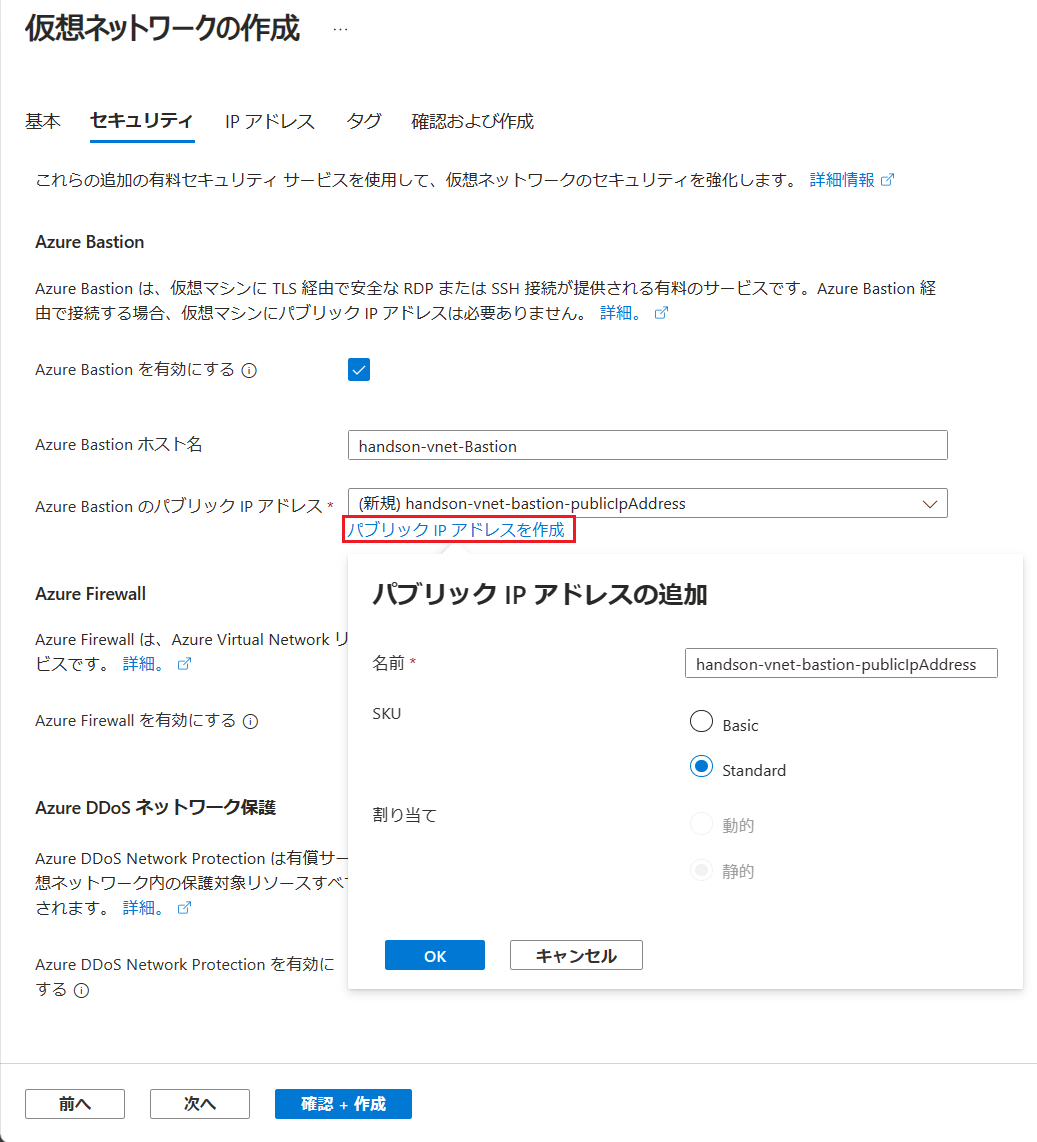Click the 確認 + 作成 button
The image size is (1037, 1142).
tap(343, 1104)
